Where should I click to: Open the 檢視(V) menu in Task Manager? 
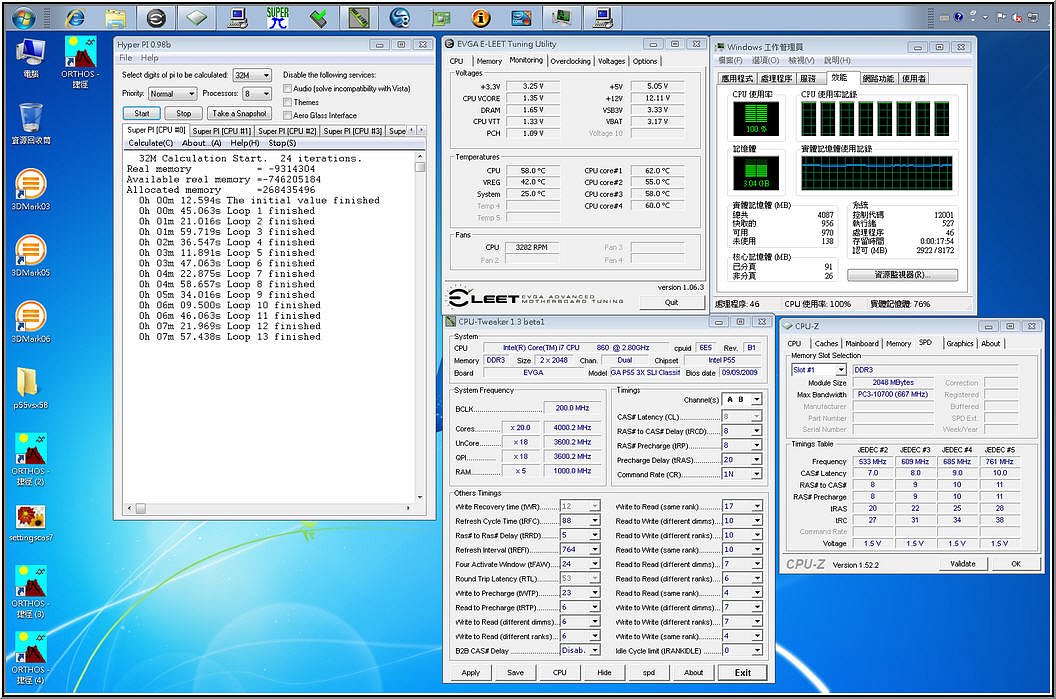coord(801,61)
